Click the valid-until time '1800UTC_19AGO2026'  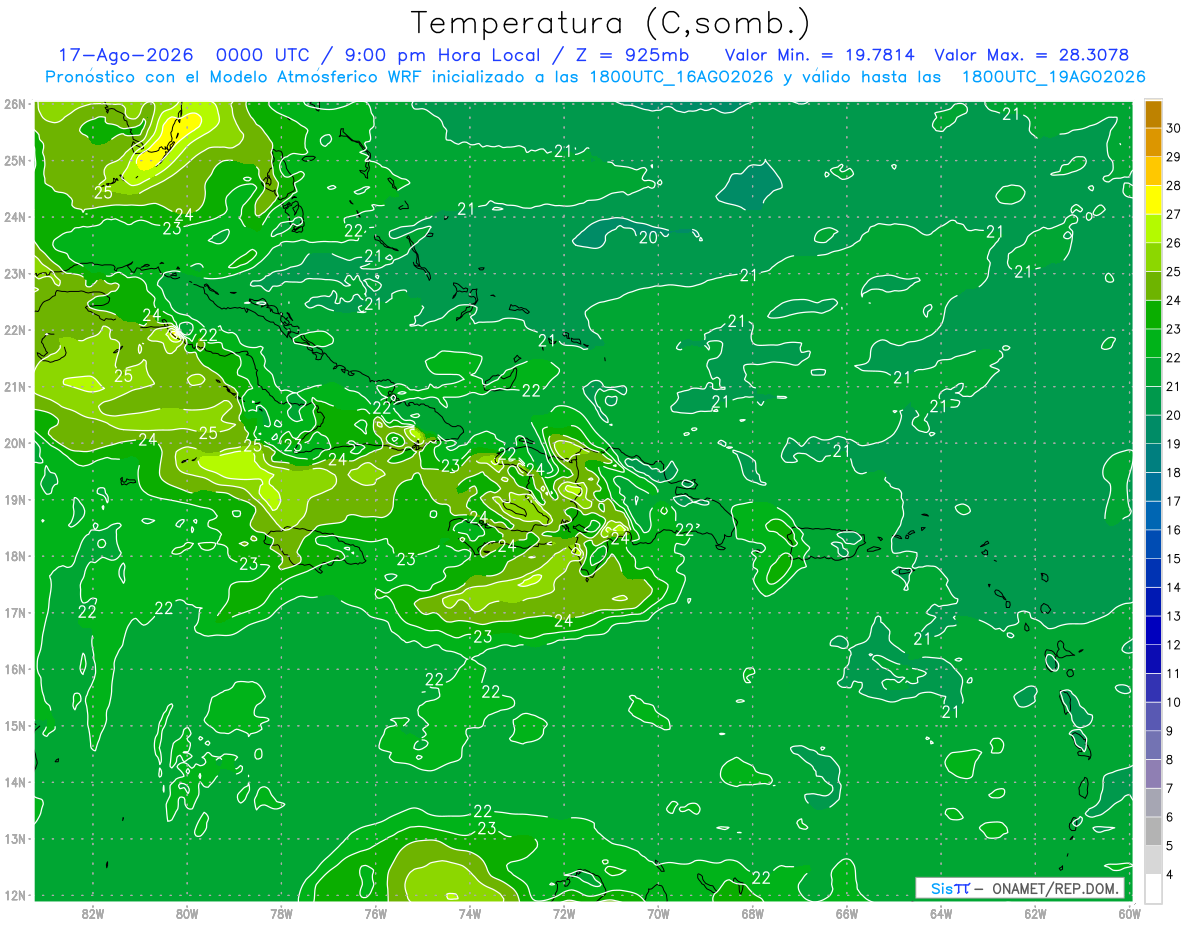1053,77
